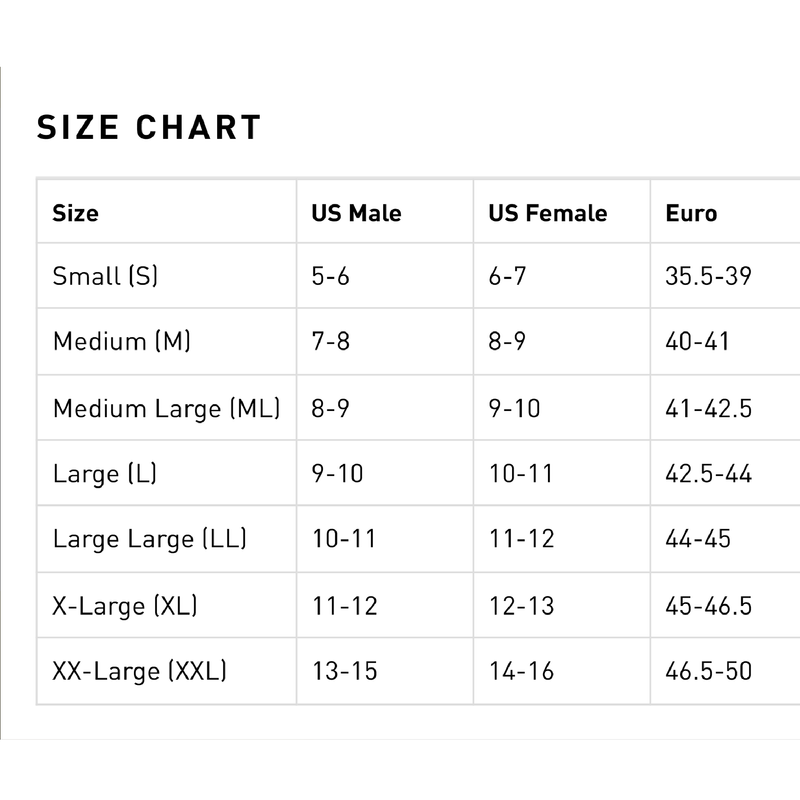Screen dimensions: 800x800
Task: Click the US Male 5-6 cell
Action: [331, 276]
